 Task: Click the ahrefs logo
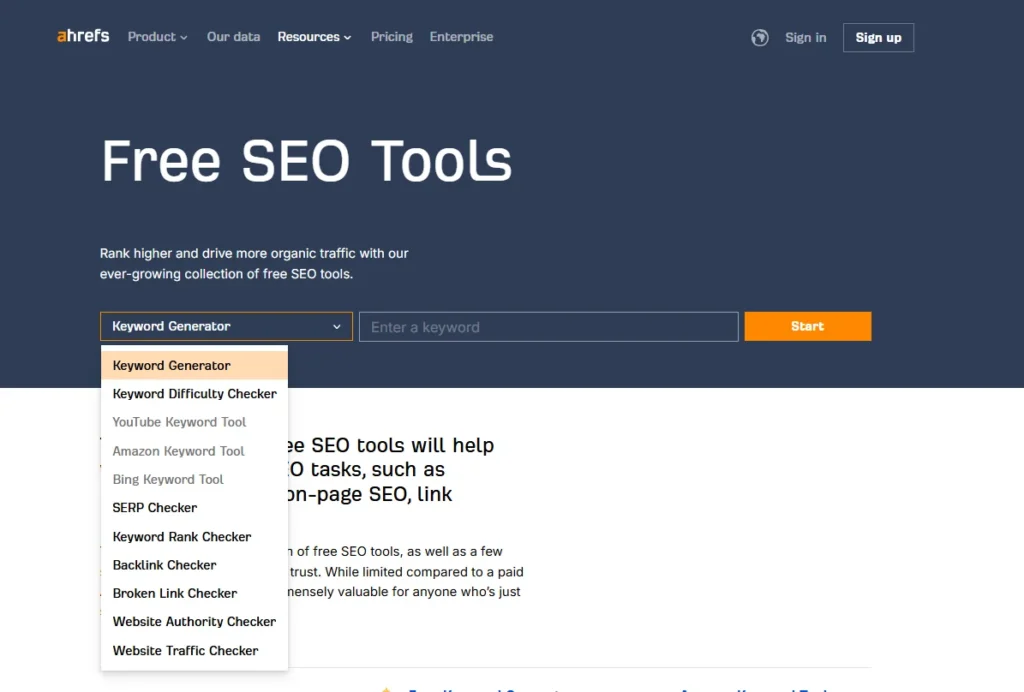(x=83, y=36)
